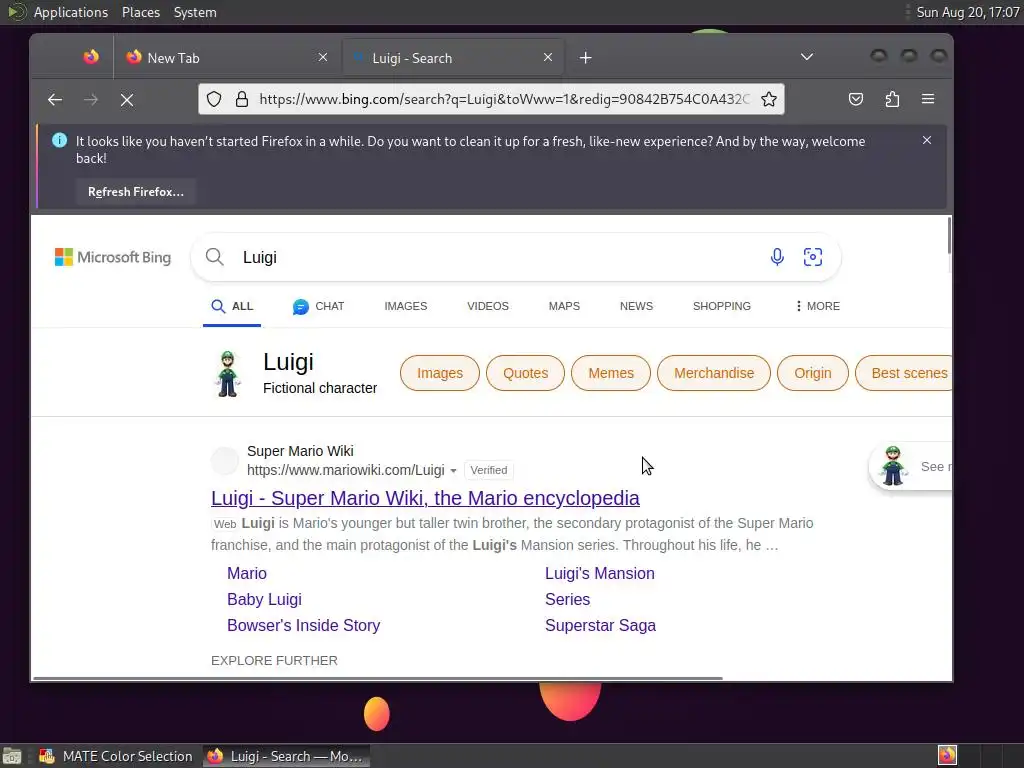
Task: Open the Luigi 'See more' side card
Action: tap(912, 467)
